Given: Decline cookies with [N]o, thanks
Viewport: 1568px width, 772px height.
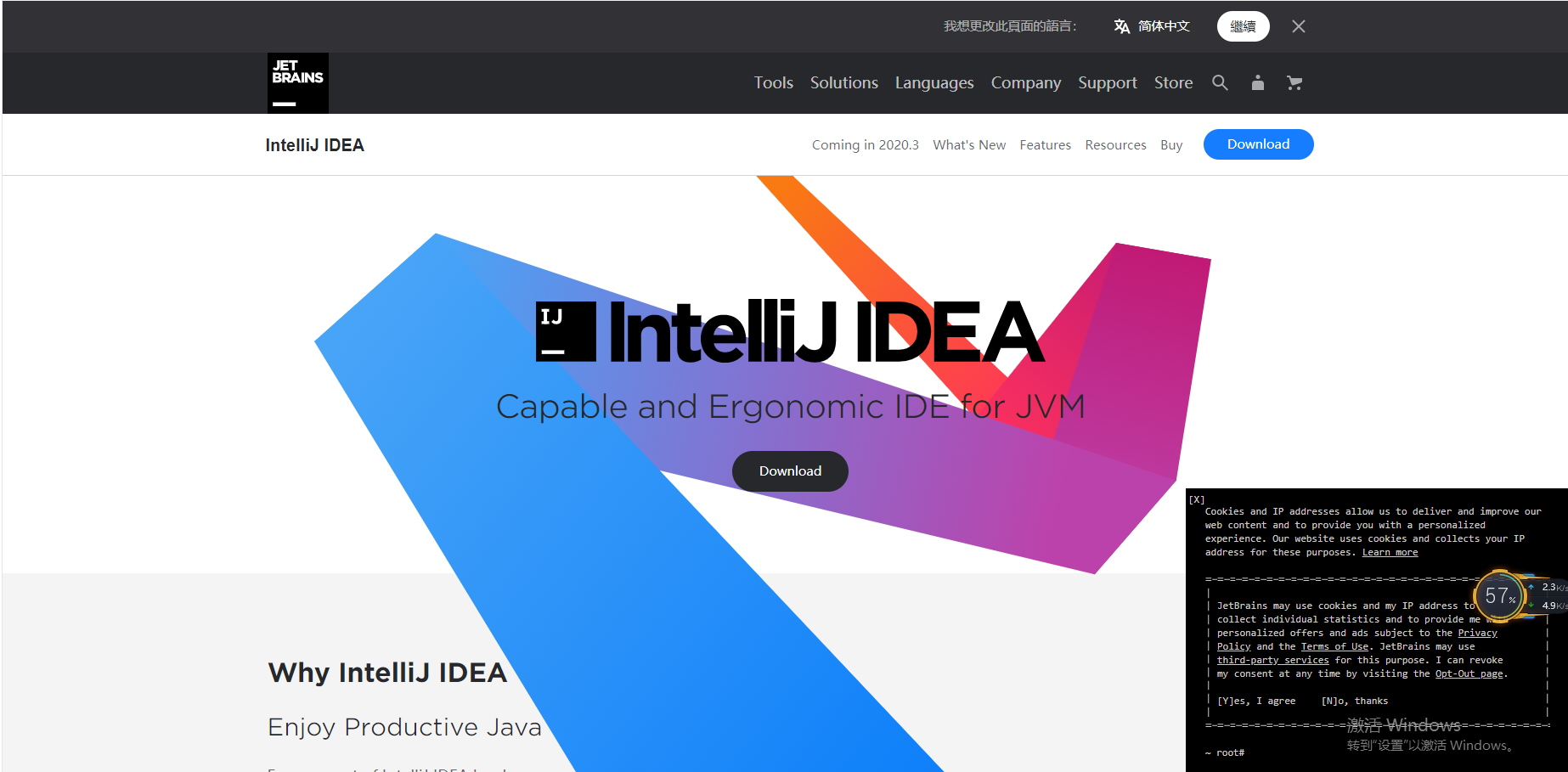Looking at the screenshot, I should [x=1355, y=702].
